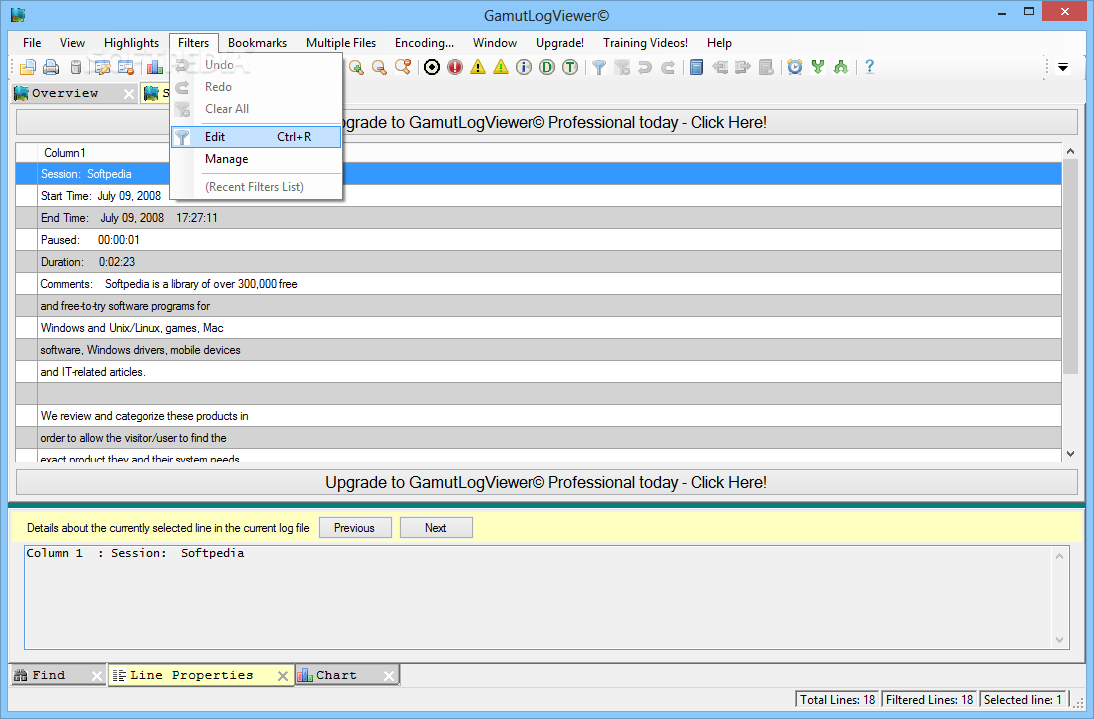Screen dimensions: 1094x719
Task: Click the toolbar undo arrow icon
Action: 645,67
